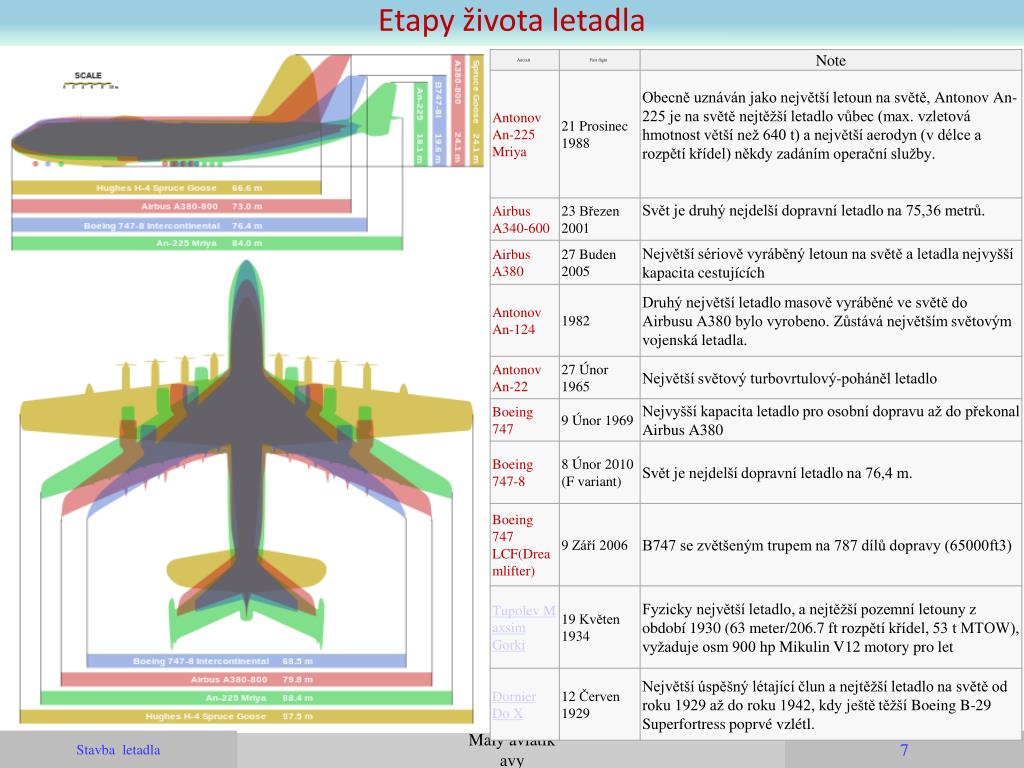The image size is (1024, 768).
Task: Open the Boeing 747-8 link
Action: tap(513, 473)
